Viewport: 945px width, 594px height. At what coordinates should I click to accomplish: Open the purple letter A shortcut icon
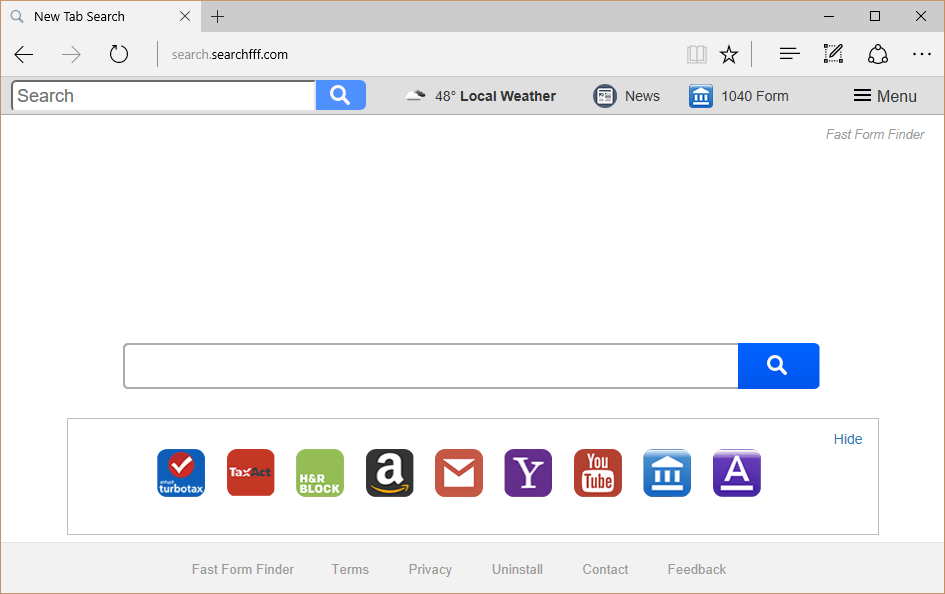point(737,473)
